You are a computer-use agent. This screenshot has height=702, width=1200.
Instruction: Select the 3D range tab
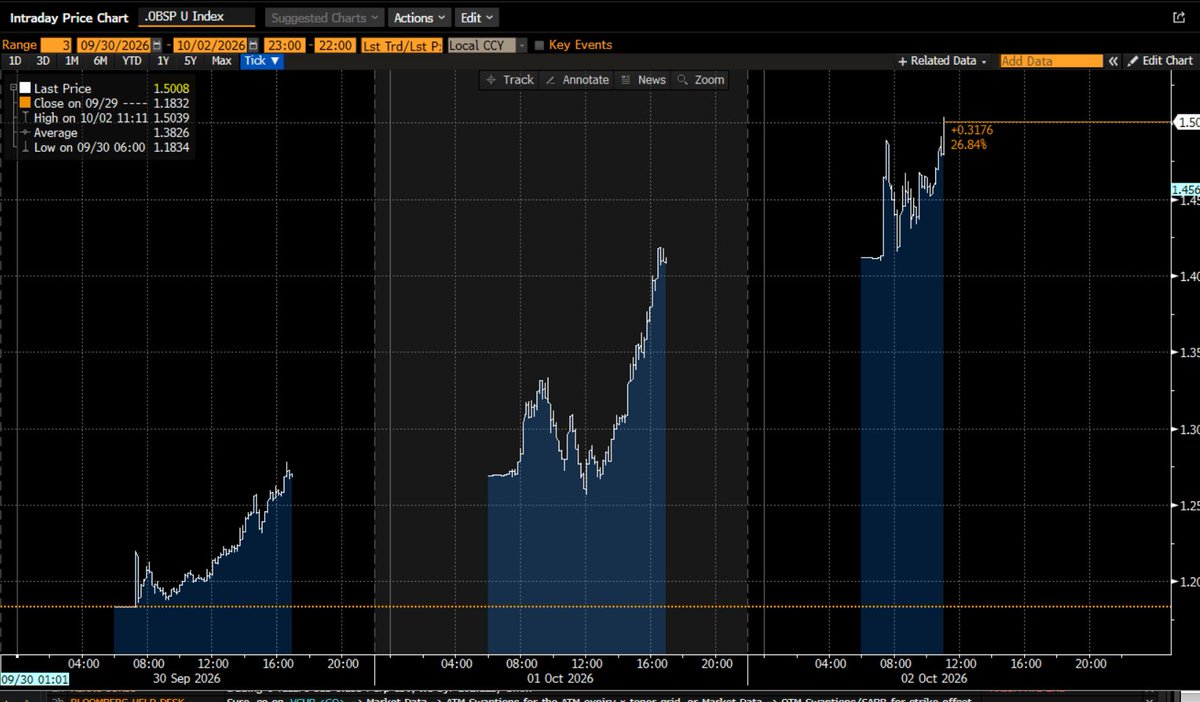44,61
